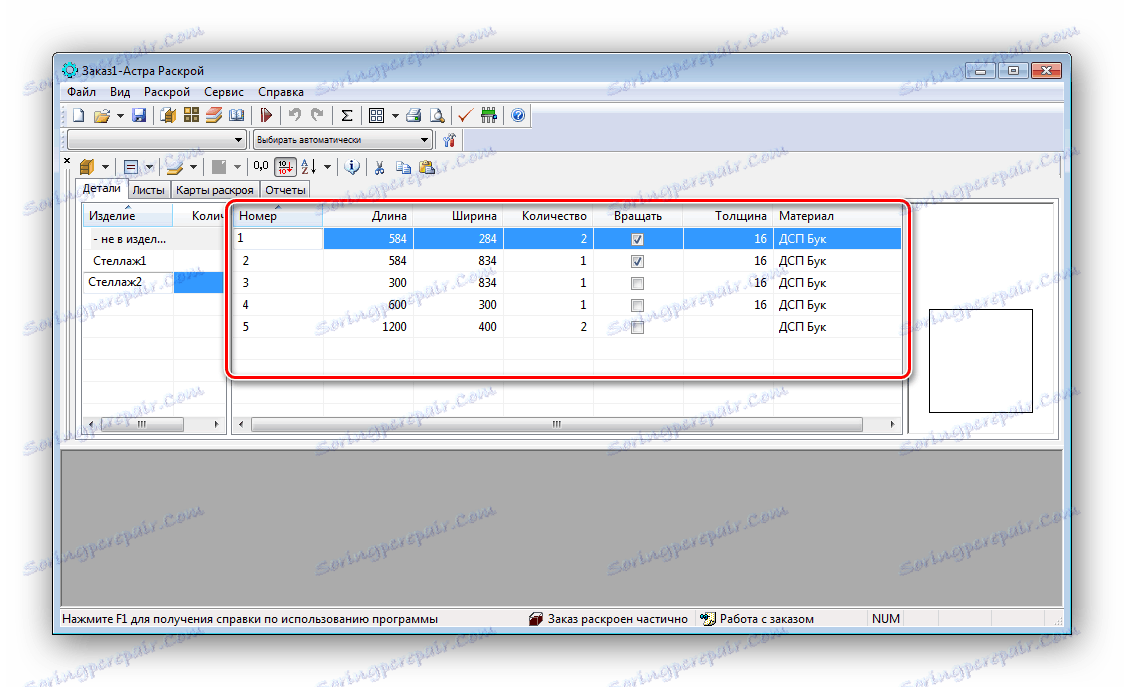Sort rows A to Z
Image resolution: width=1124 pixels, height=687 pixels.
[x=309, y=167]
